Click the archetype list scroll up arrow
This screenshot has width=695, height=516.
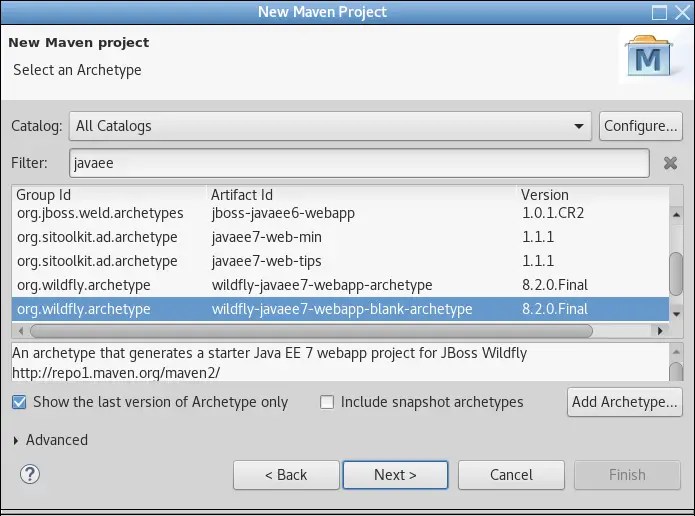coord(676,215)
